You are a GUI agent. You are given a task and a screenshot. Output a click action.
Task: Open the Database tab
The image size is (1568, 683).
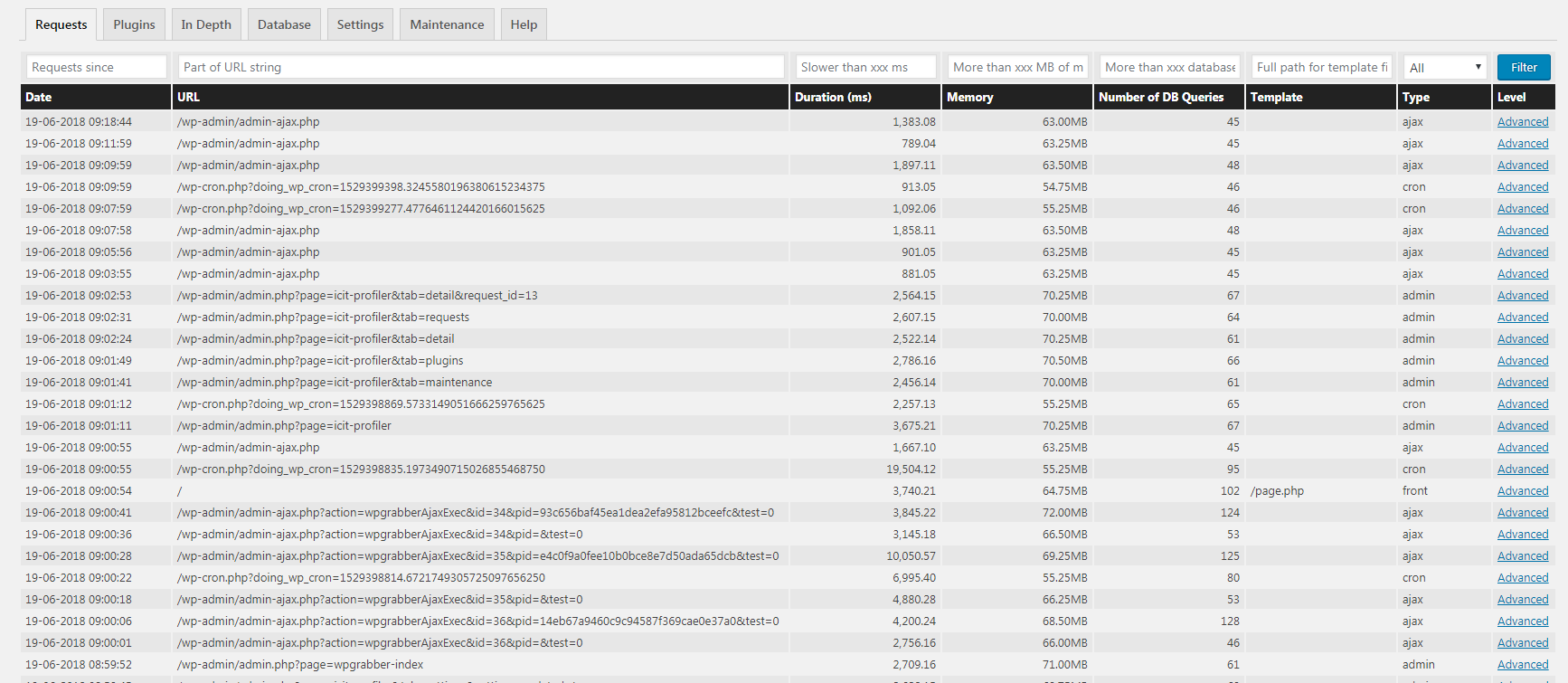[284, 24]
